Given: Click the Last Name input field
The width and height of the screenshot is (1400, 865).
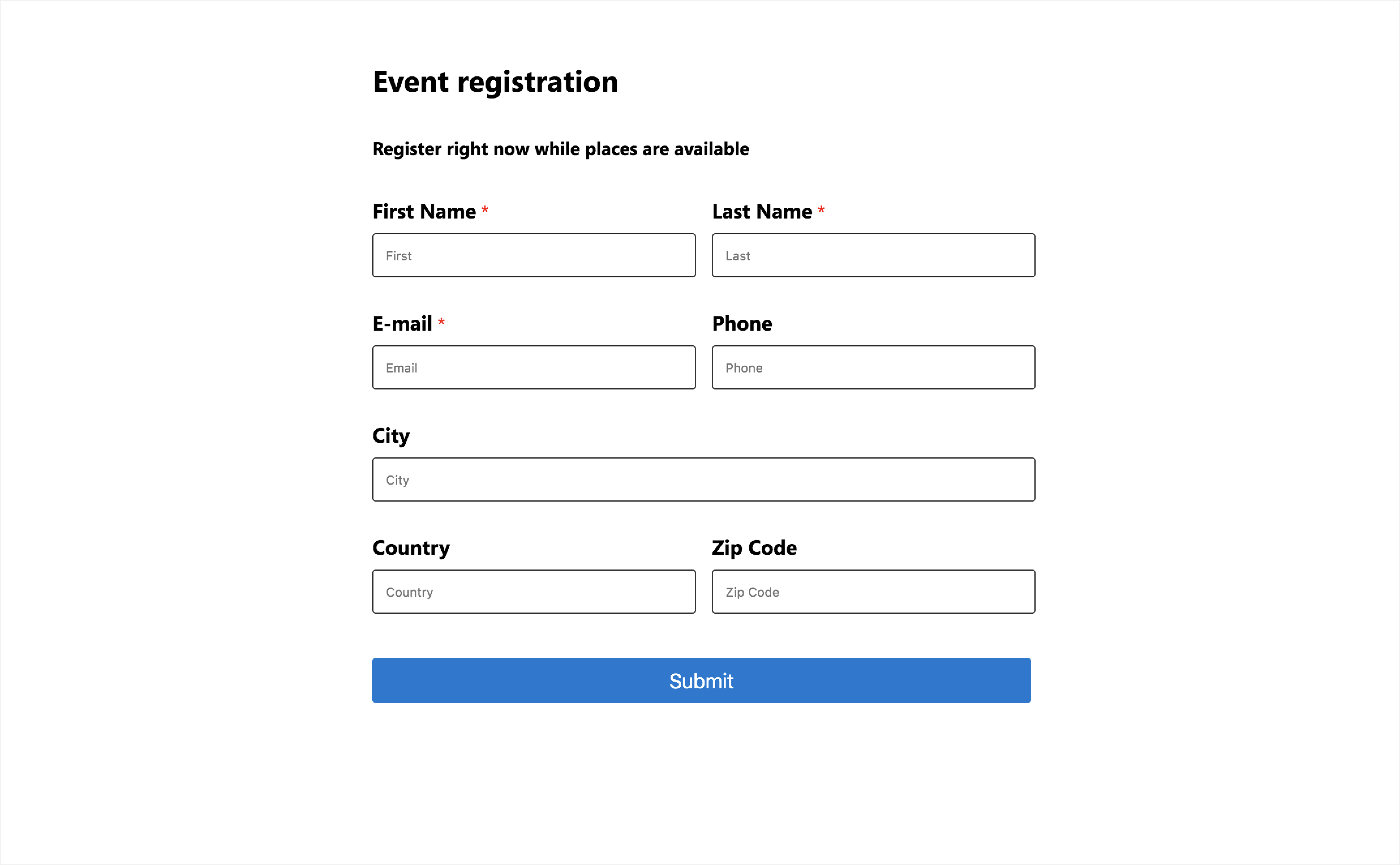Looking at the screenshot, I should coord(873,255).
